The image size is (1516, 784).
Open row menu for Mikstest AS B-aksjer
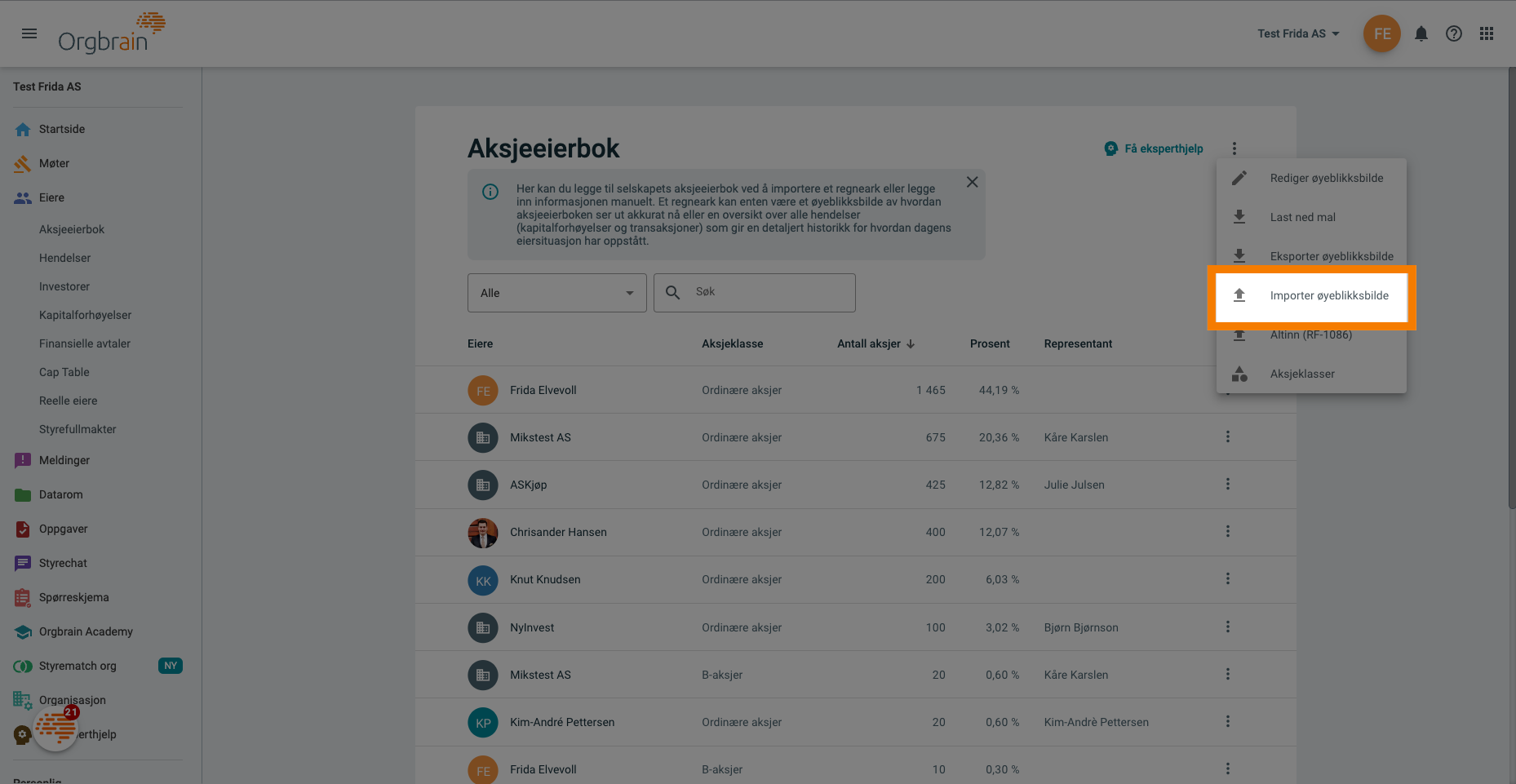pyautogui.click(x=1227, y=674)
